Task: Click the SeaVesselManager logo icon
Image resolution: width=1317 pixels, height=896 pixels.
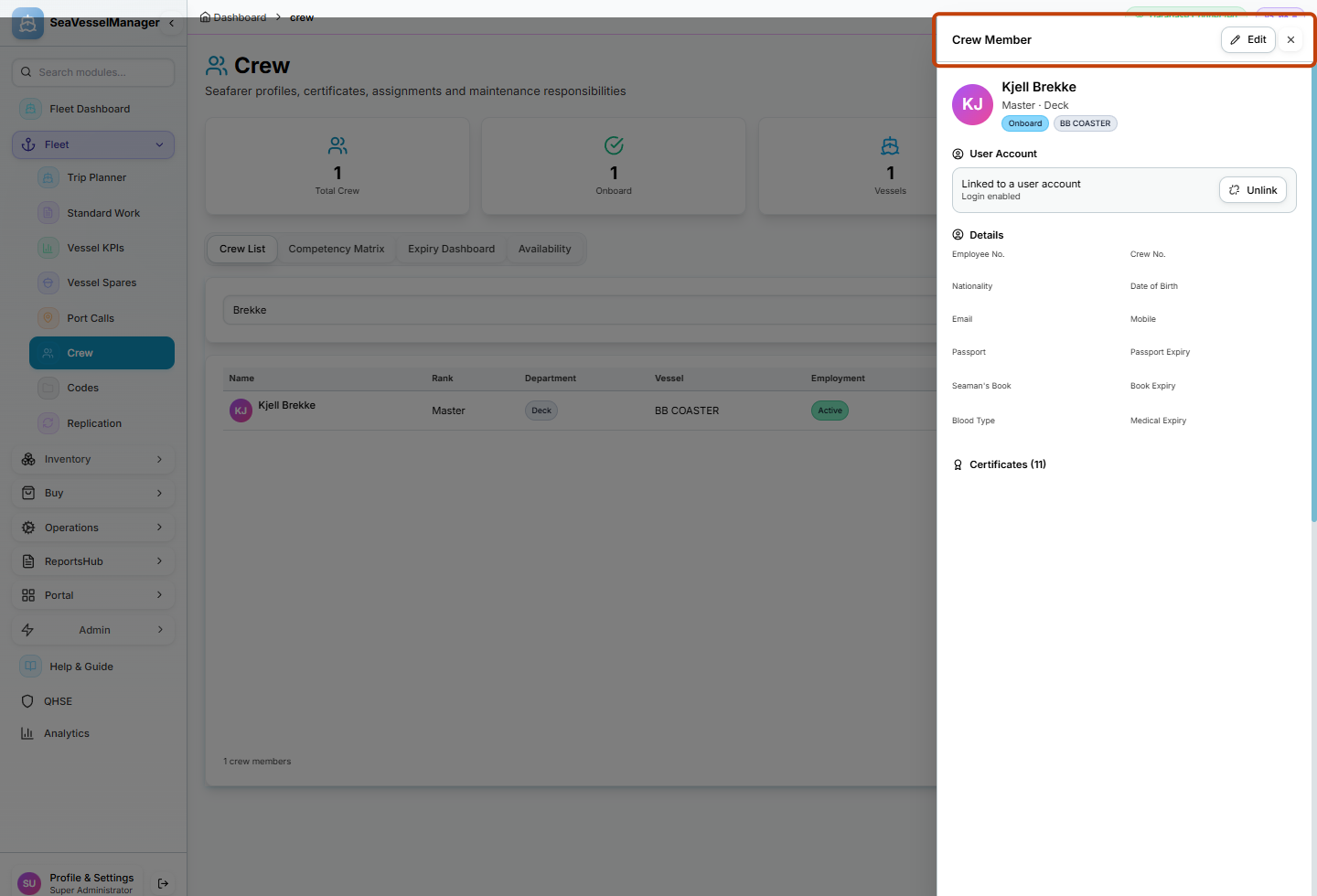Action: 27,24
